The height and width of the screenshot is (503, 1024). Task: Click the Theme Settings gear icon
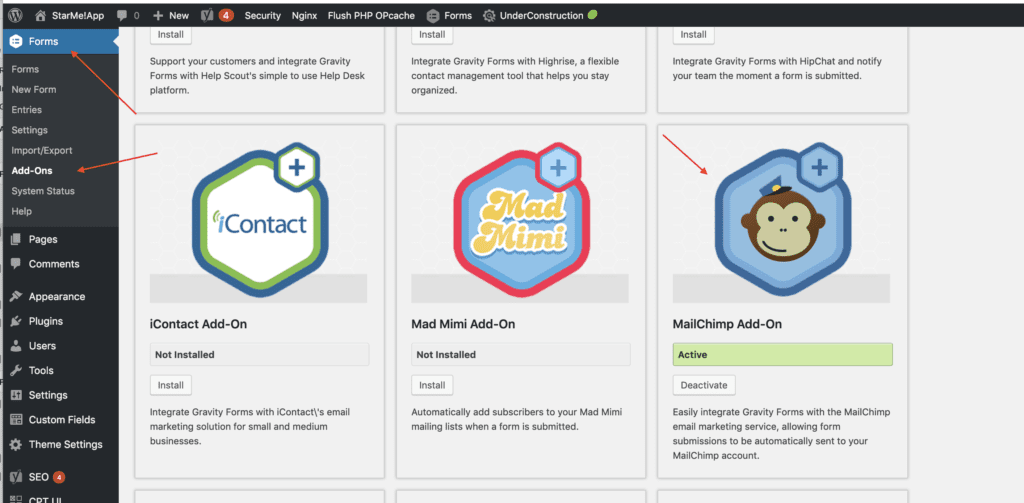tap(16, 444)
